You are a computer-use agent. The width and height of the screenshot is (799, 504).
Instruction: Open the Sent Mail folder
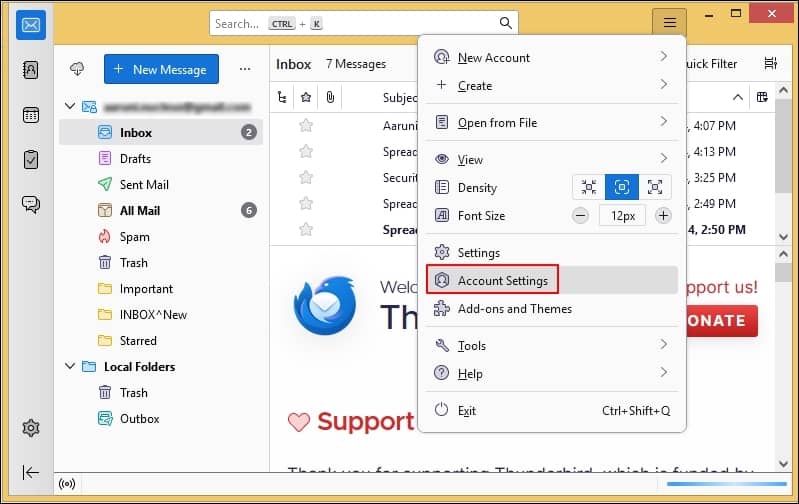161,184
